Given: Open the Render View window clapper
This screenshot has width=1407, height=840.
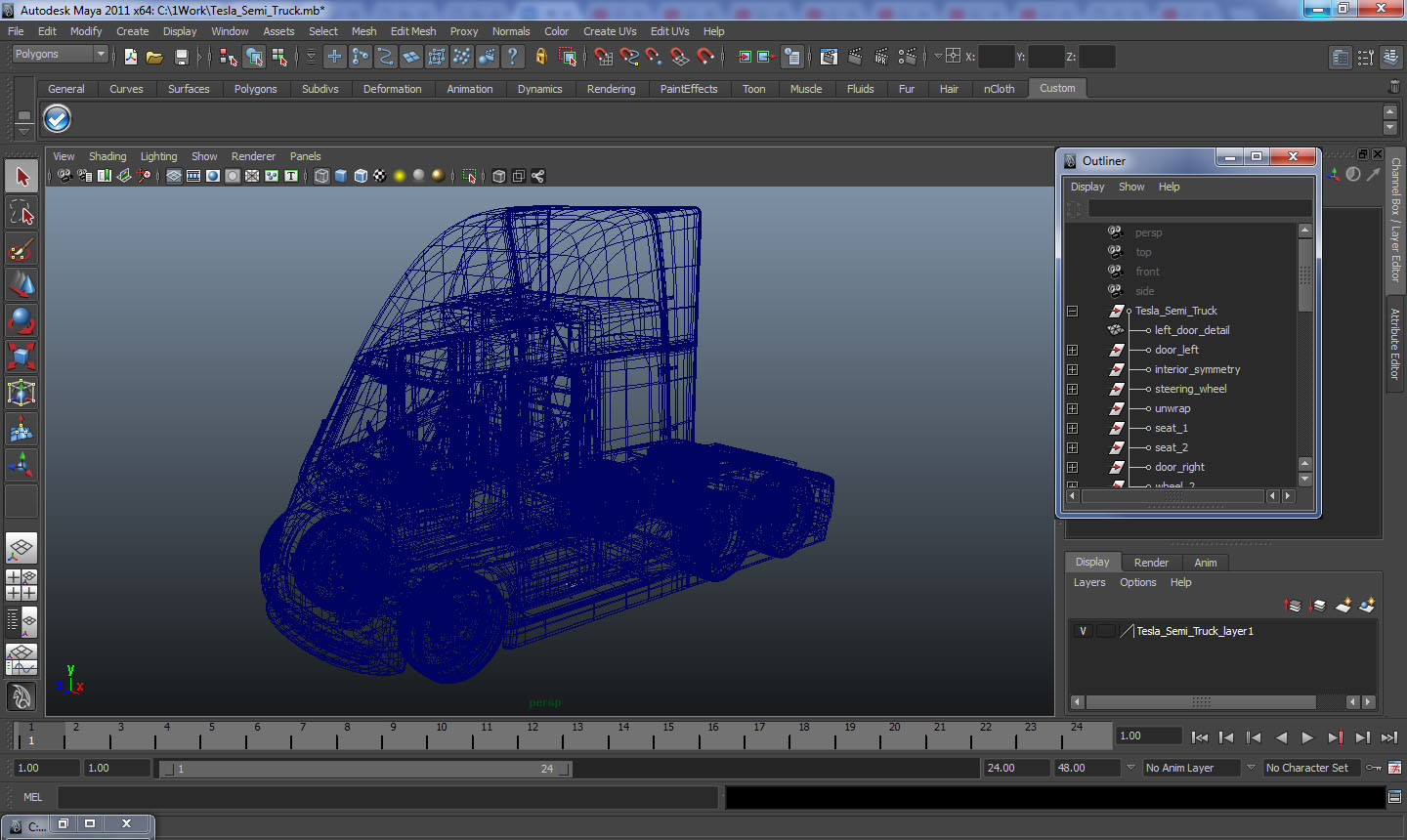Looking at the screenshot, I should click(x=829, y=57).
